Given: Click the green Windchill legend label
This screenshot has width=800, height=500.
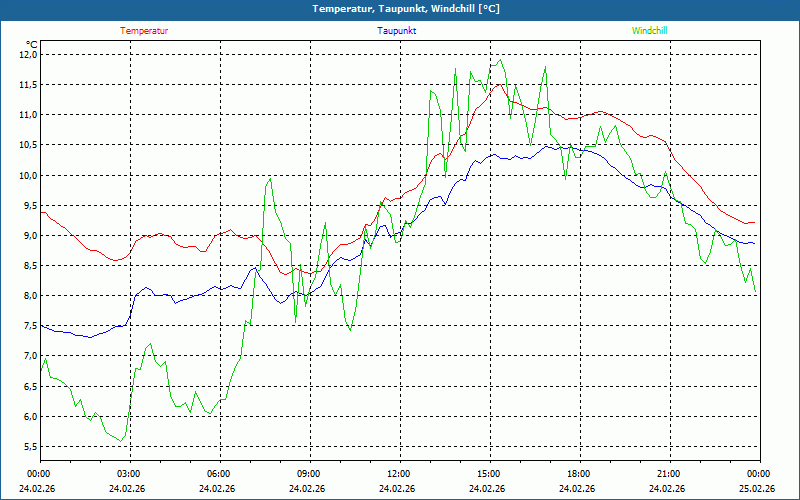Looking at the screenshot, I should click(x=649, y=30).
